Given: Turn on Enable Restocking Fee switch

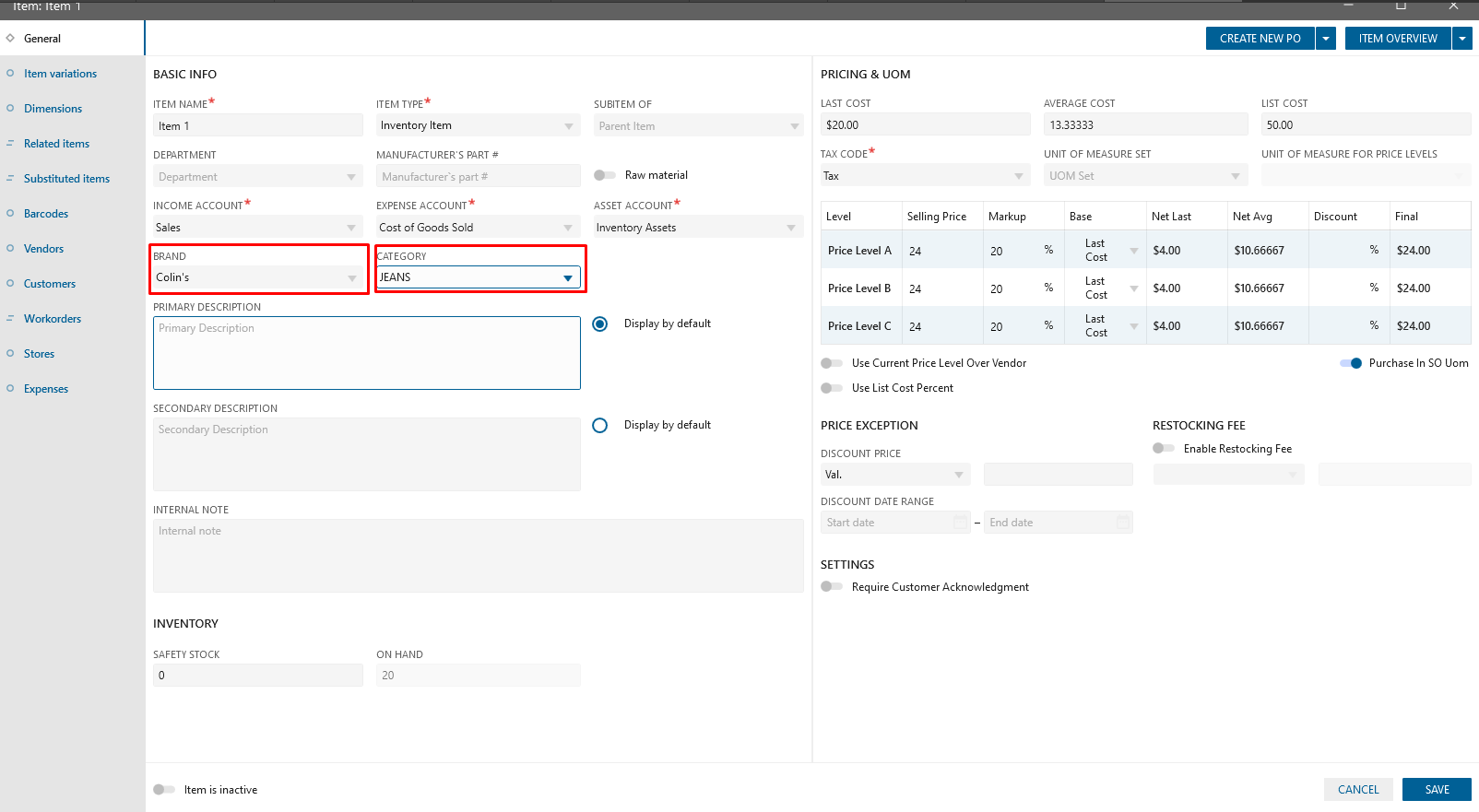Looking at the screenshot, I should (x=1163, y=449).
